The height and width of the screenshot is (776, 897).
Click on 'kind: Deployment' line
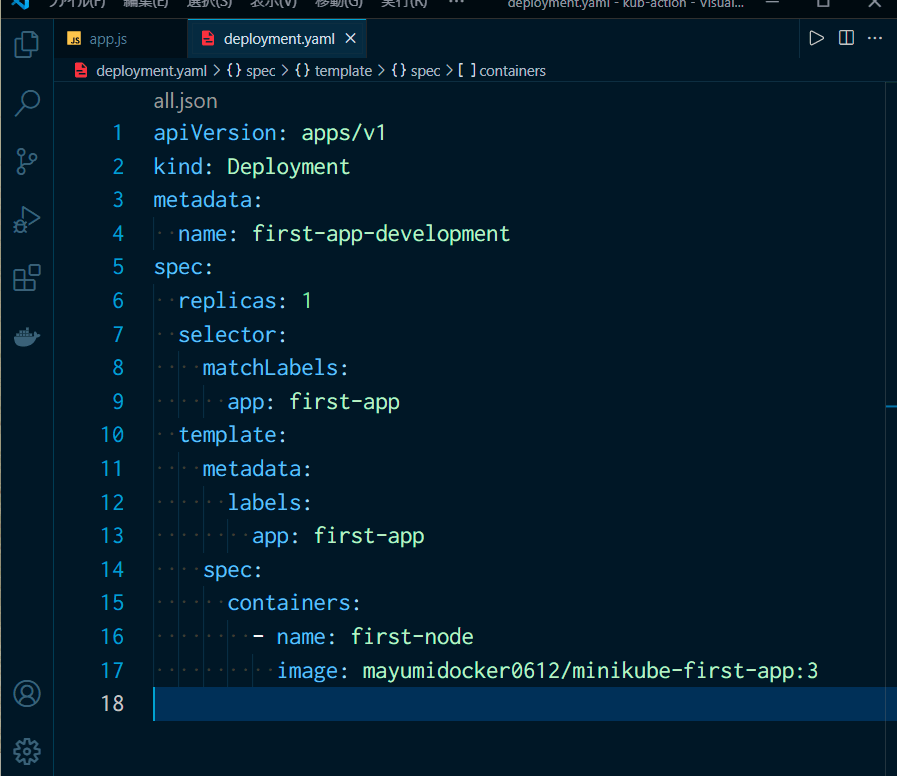click(252, 167)
